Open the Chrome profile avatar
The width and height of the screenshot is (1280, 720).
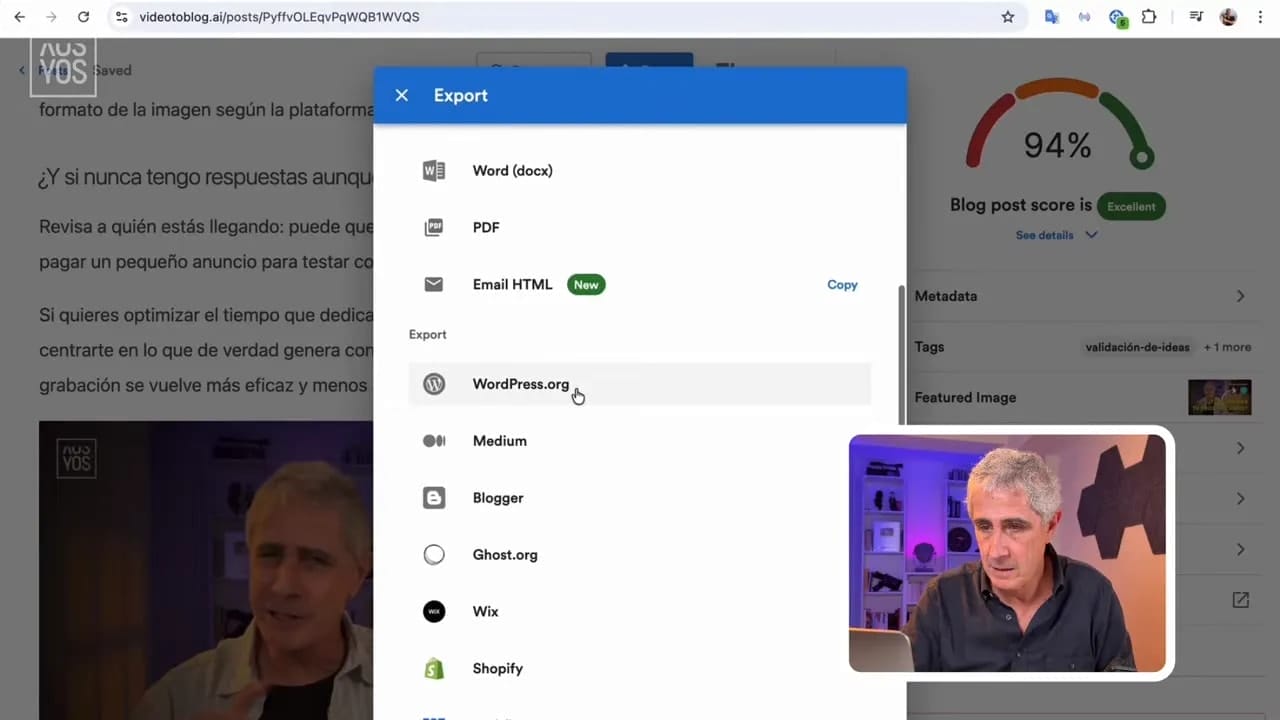[x=1228, y=17]
